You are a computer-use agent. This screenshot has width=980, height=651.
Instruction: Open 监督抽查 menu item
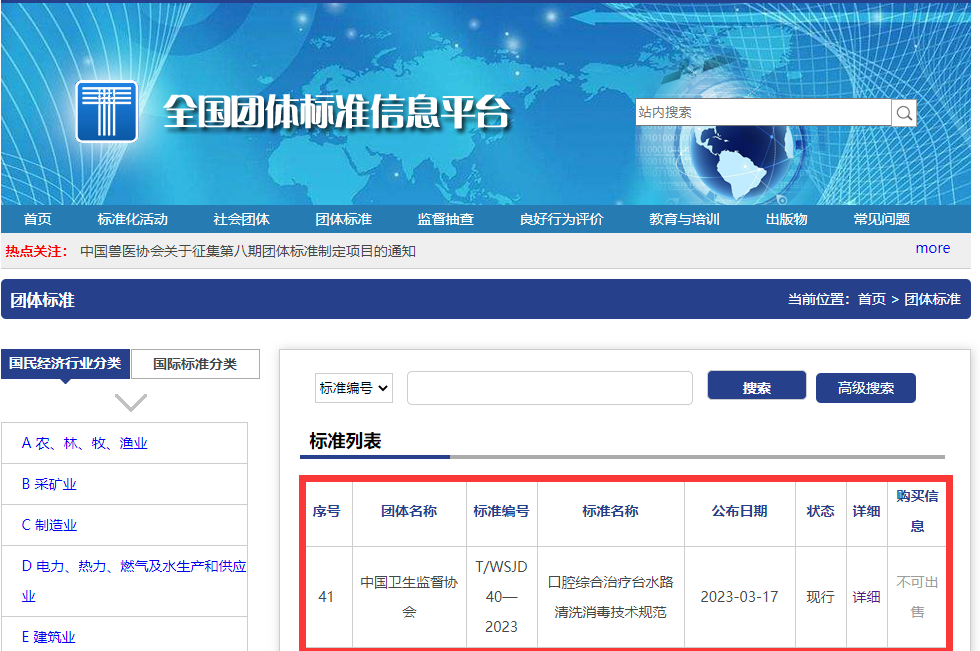coord(446,219)
